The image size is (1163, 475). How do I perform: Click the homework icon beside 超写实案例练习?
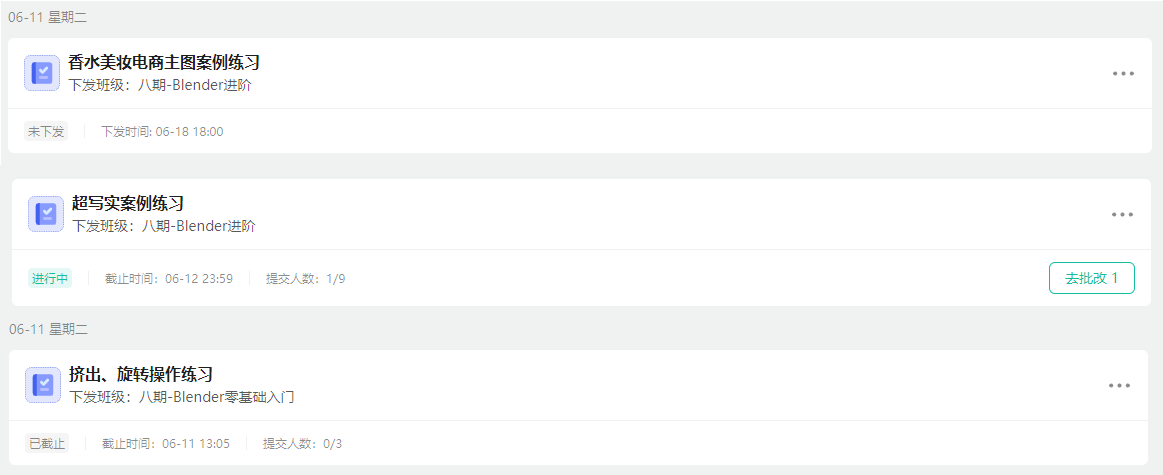coord(46,214)
